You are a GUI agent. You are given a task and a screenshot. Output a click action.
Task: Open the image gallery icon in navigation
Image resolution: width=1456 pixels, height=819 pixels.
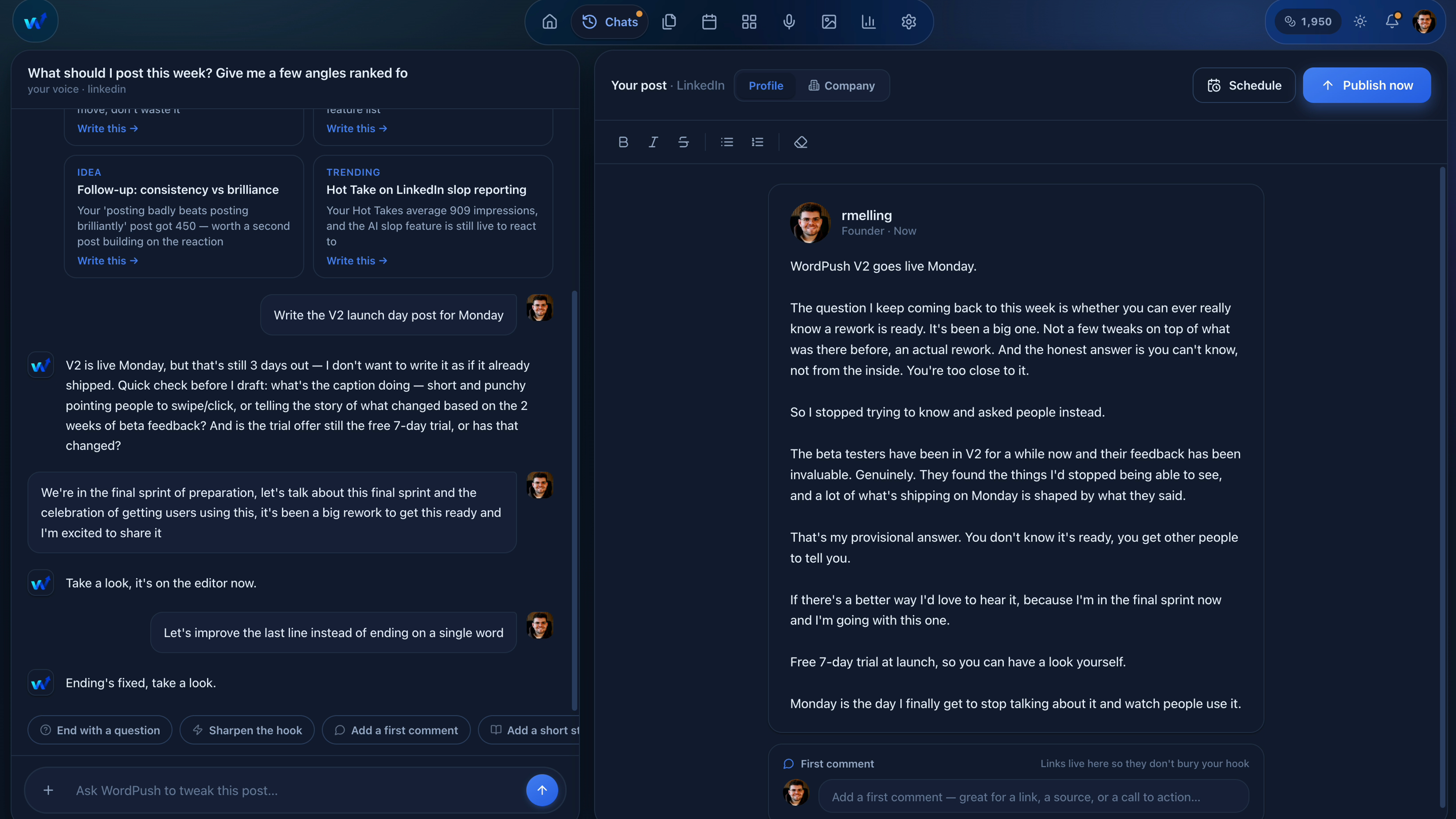(829, 22)
